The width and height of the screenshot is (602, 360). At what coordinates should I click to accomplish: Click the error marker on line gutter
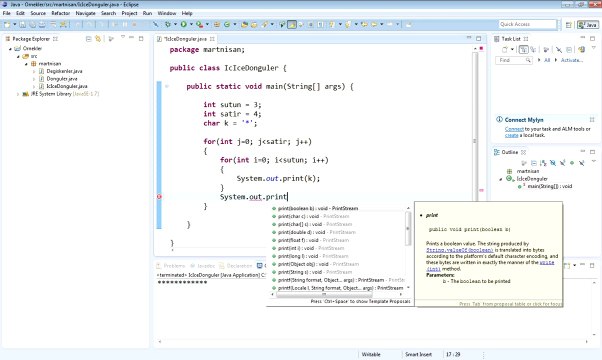(159, 197)
